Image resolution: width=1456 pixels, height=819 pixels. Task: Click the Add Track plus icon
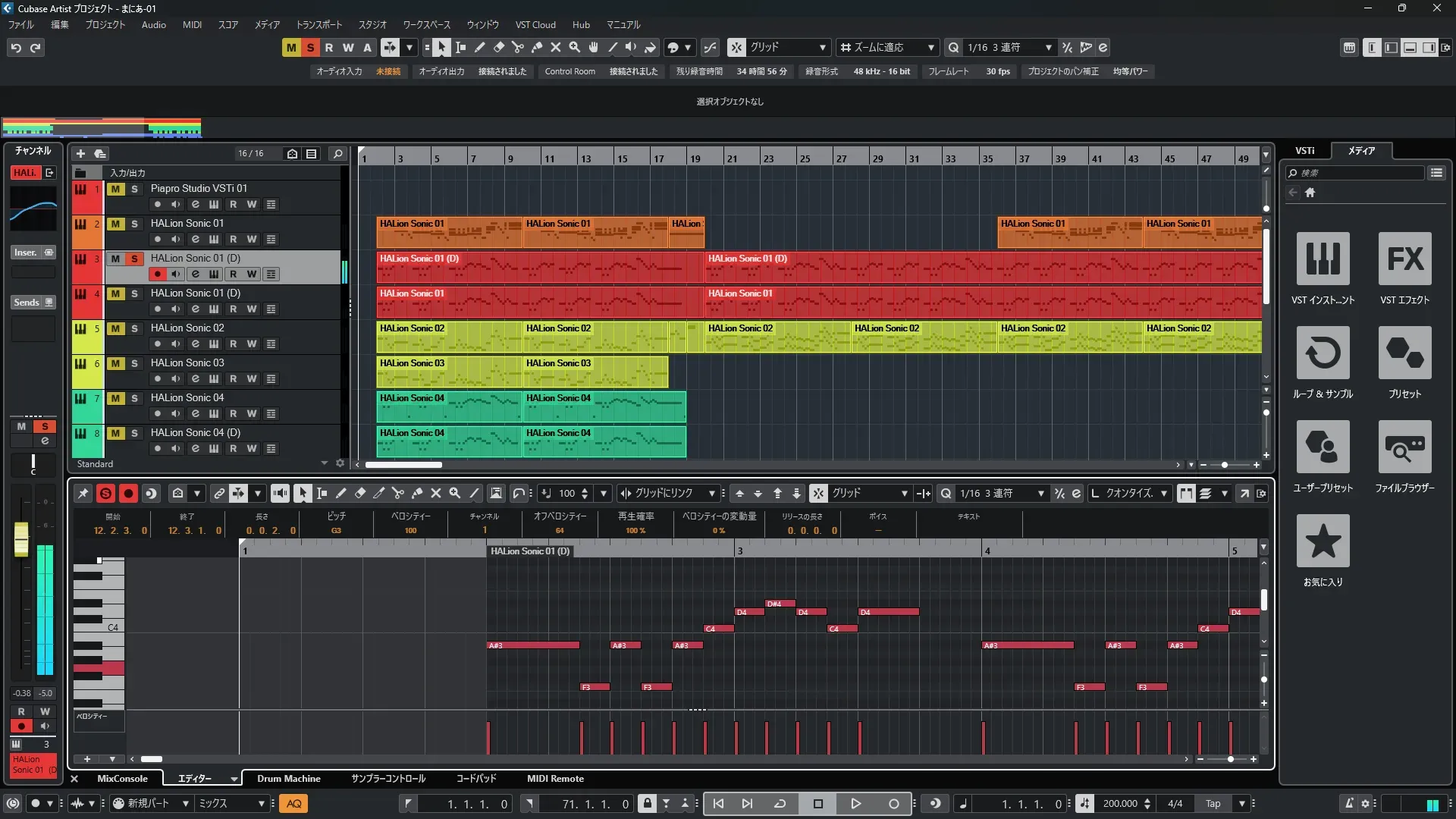81,154
